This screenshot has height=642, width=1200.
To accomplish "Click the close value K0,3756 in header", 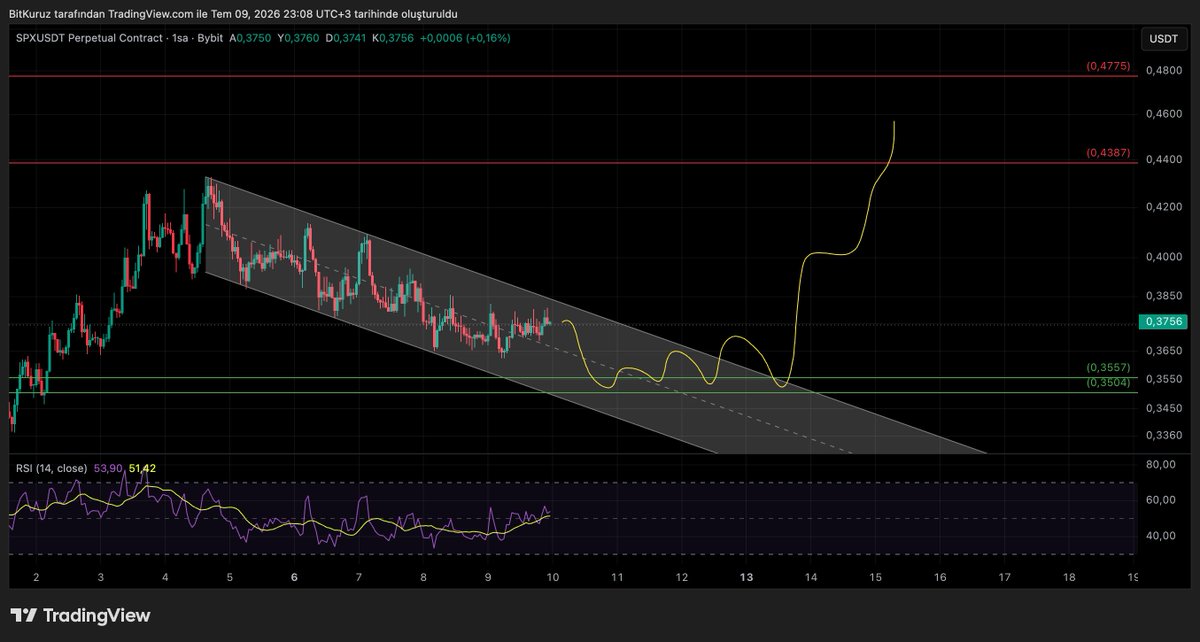I will click(394, 38).
